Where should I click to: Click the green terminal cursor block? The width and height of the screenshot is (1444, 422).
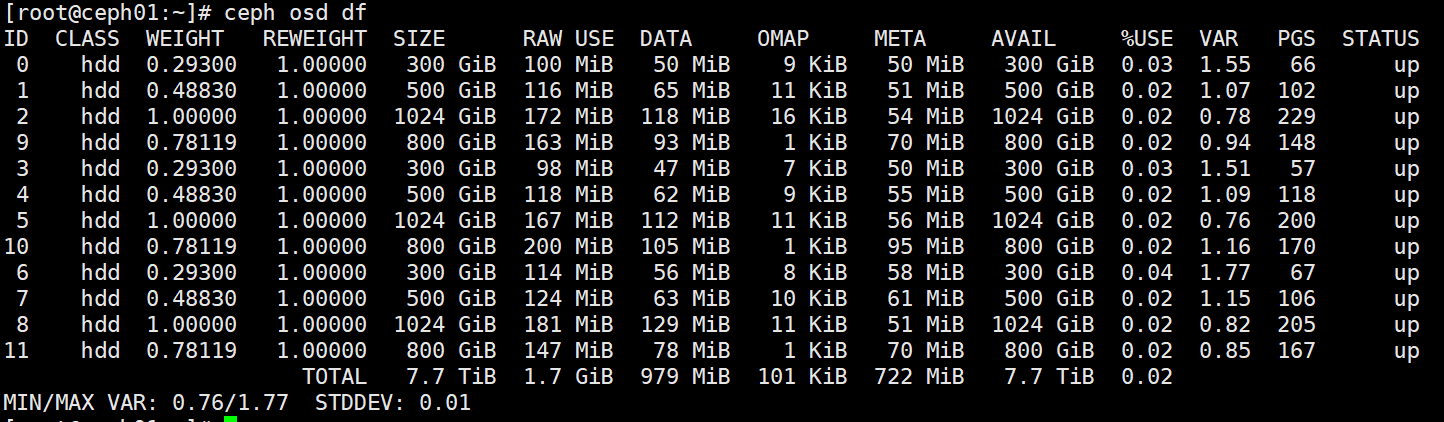tap(230, 419)
